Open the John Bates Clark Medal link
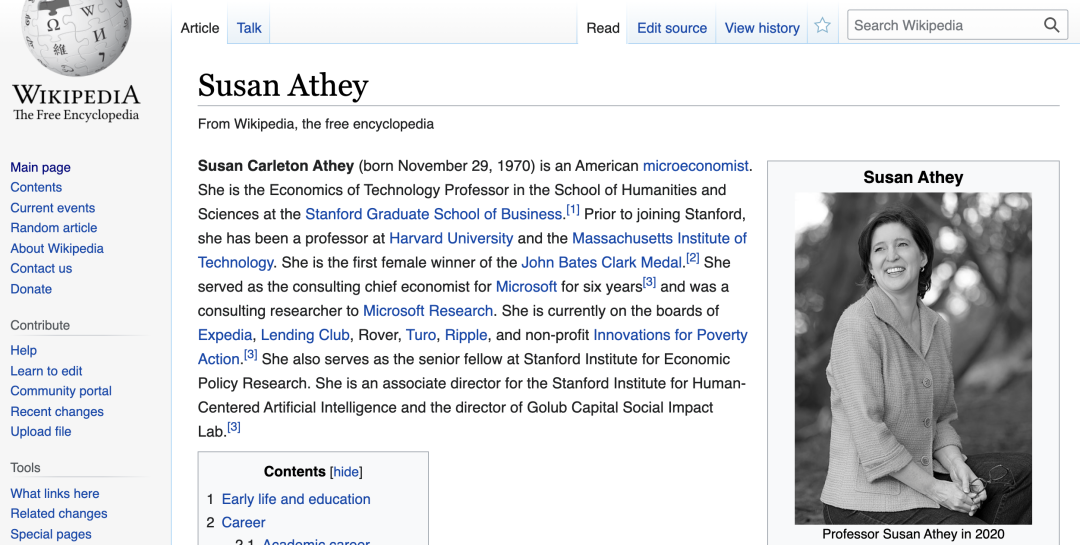The image size is (1080, 545). [601, 262]
